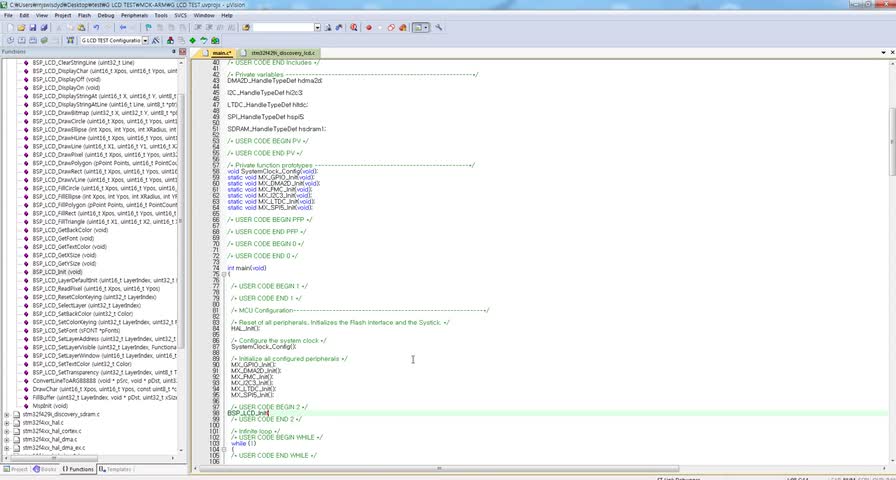The image size is (896, 480).
Task: Open the Flash menu
Action: click(84, 16)
